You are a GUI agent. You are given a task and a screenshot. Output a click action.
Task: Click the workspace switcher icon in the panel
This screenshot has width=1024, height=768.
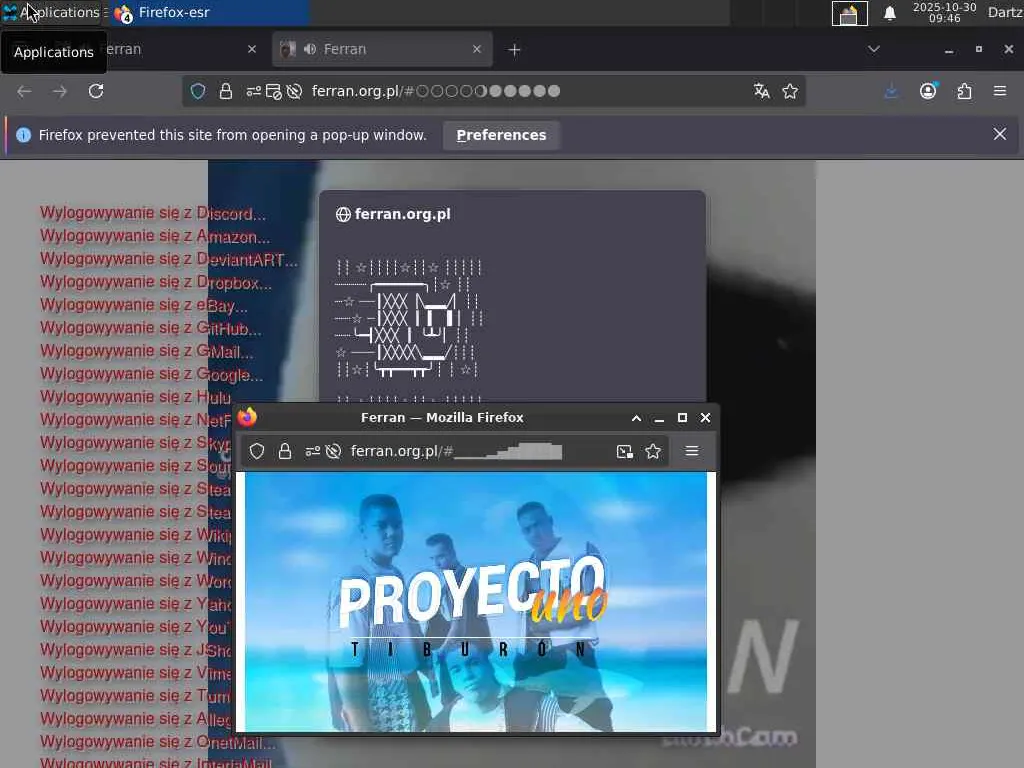(x=849, y=13)
